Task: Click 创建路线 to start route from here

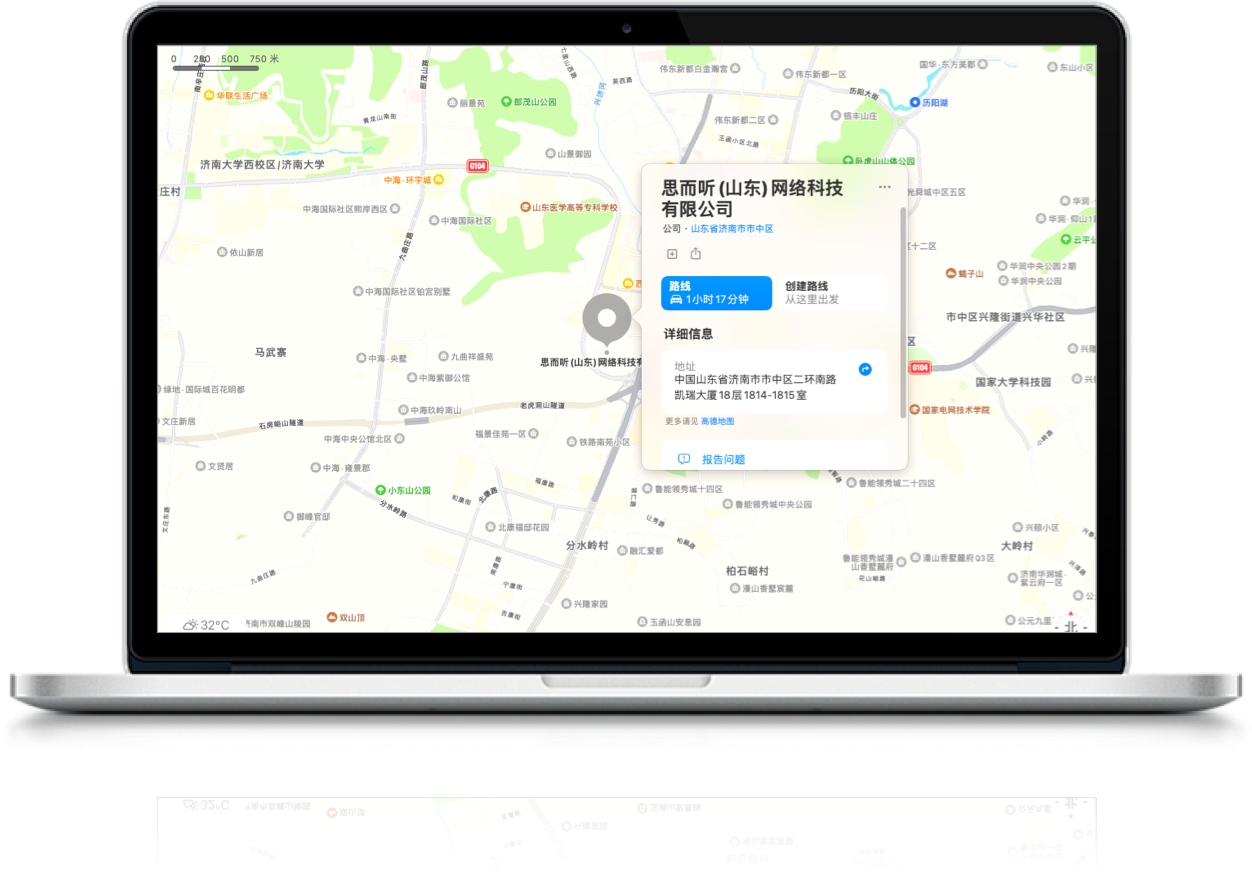Action: tap(830, 293)
